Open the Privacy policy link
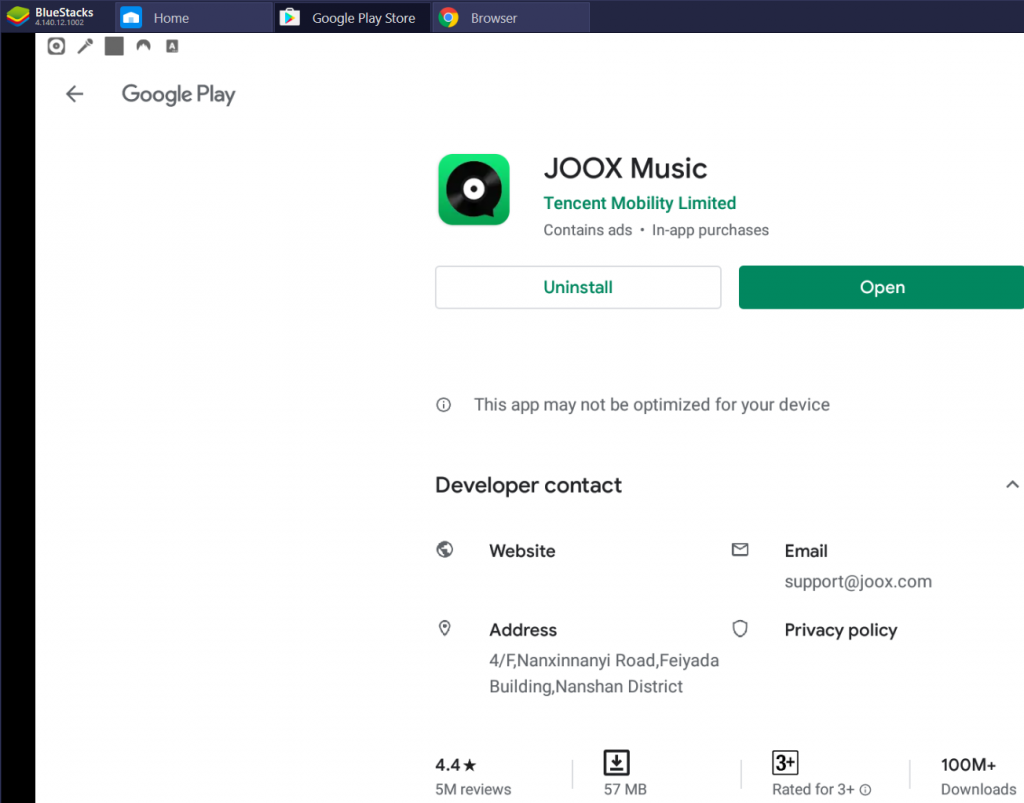 click(x=840, y=630)
